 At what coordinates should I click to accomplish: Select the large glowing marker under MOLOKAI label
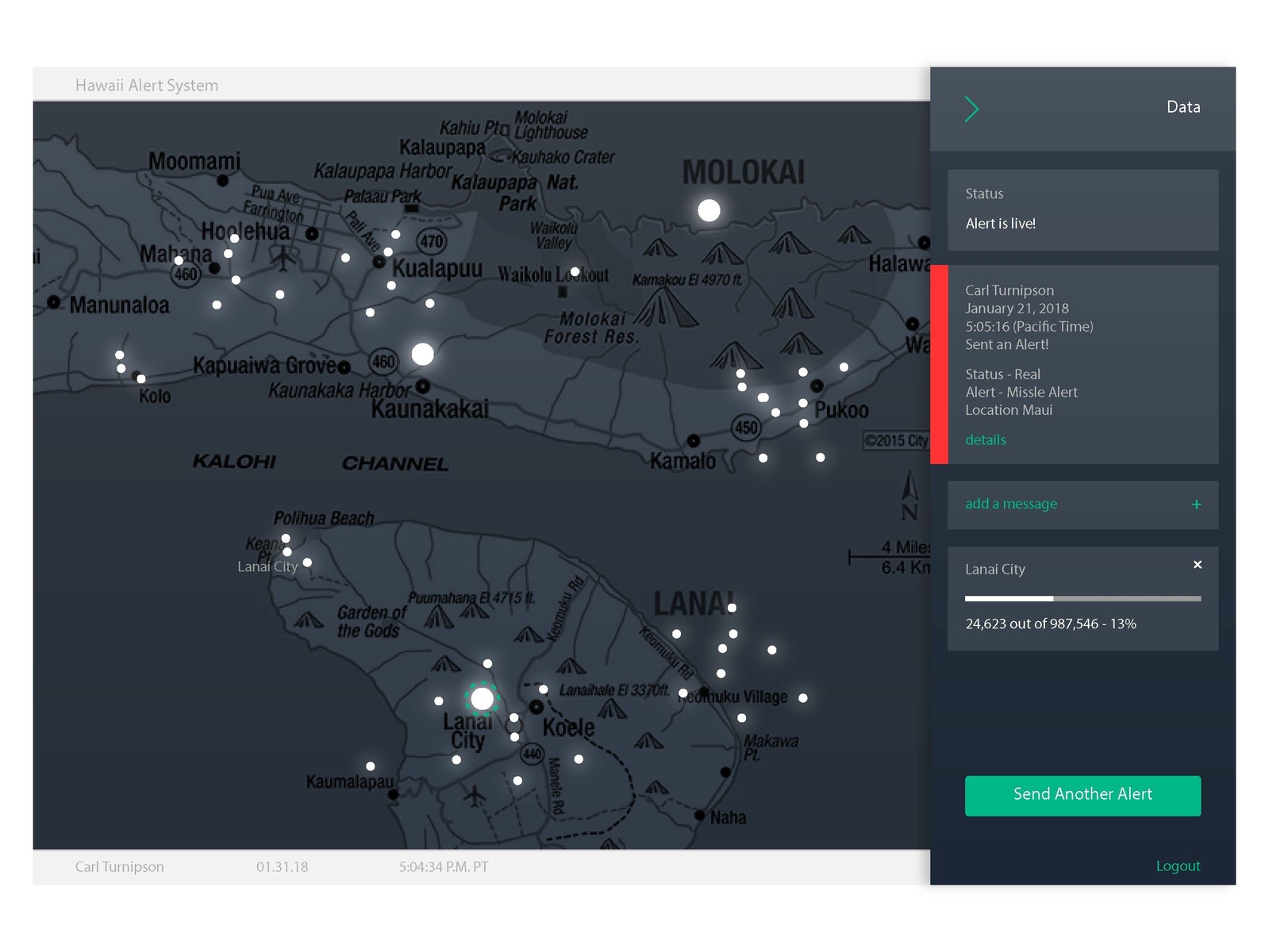pyautogui.click(x=709, y=210)
